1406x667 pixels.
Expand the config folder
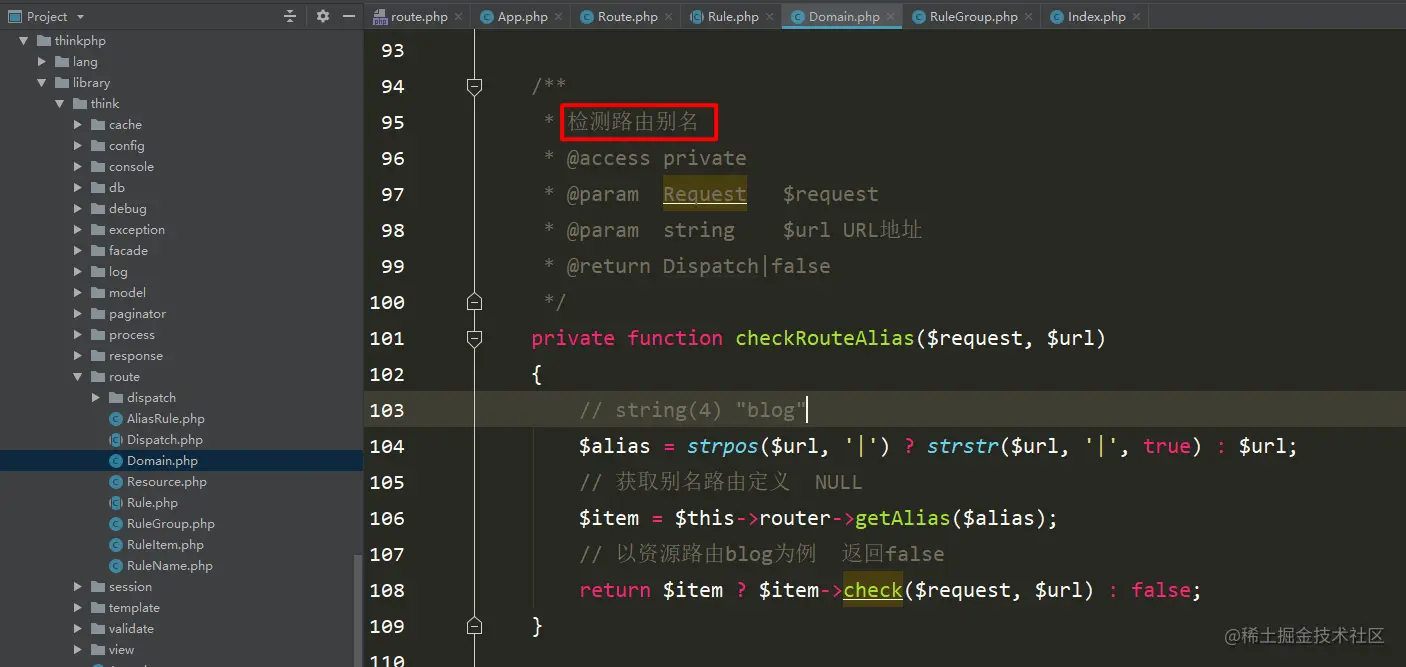pos(78,146)
